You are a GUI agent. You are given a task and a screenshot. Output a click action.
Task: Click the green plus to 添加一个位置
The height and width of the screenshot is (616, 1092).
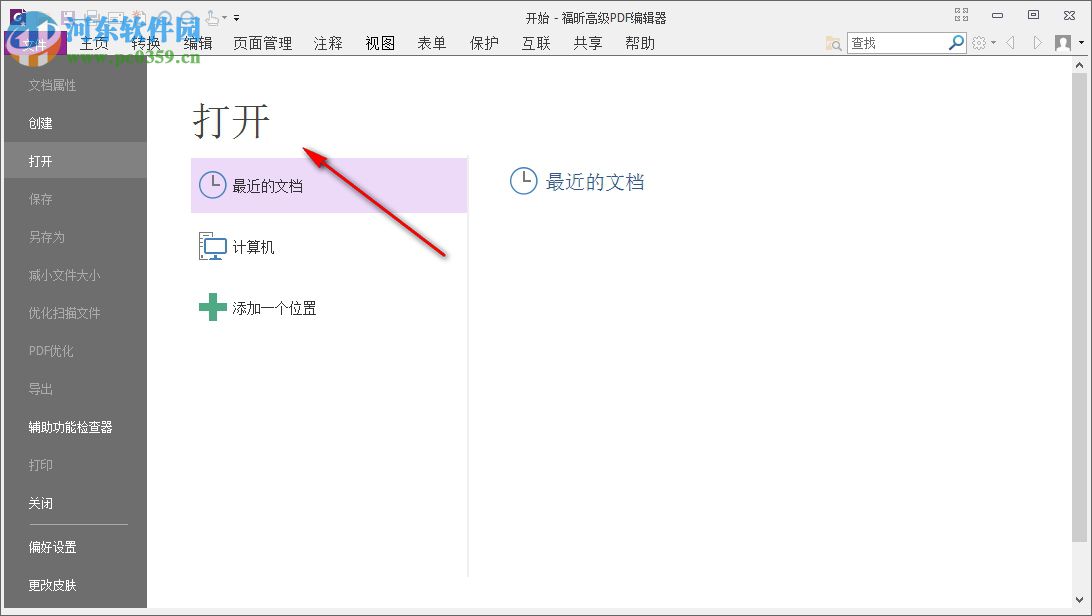point(212,307)
